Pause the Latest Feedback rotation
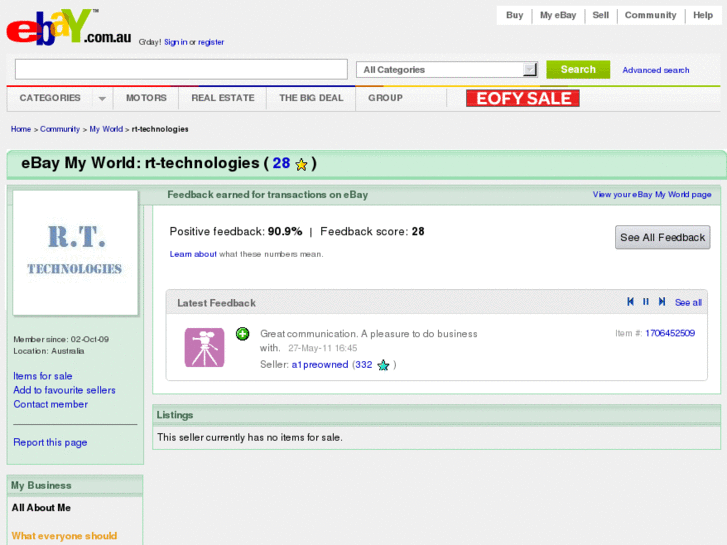 646,301
